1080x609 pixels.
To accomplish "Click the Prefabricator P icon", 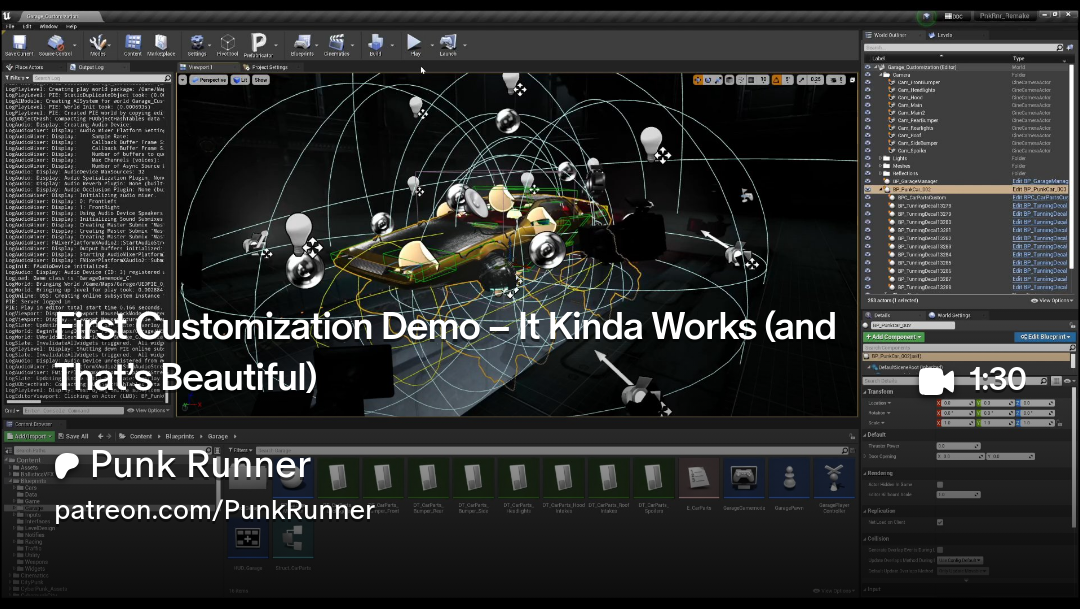I will 258,43.
